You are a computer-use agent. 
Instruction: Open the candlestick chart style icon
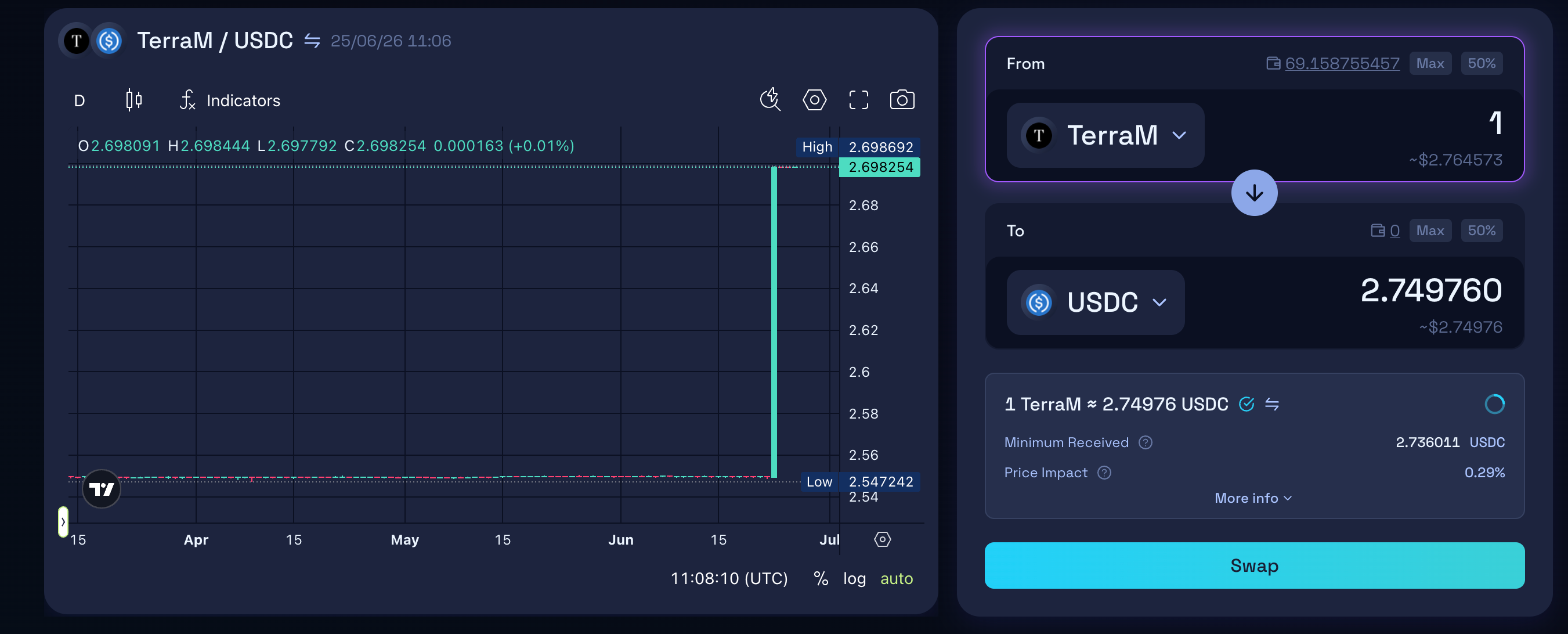coord(134,100)
